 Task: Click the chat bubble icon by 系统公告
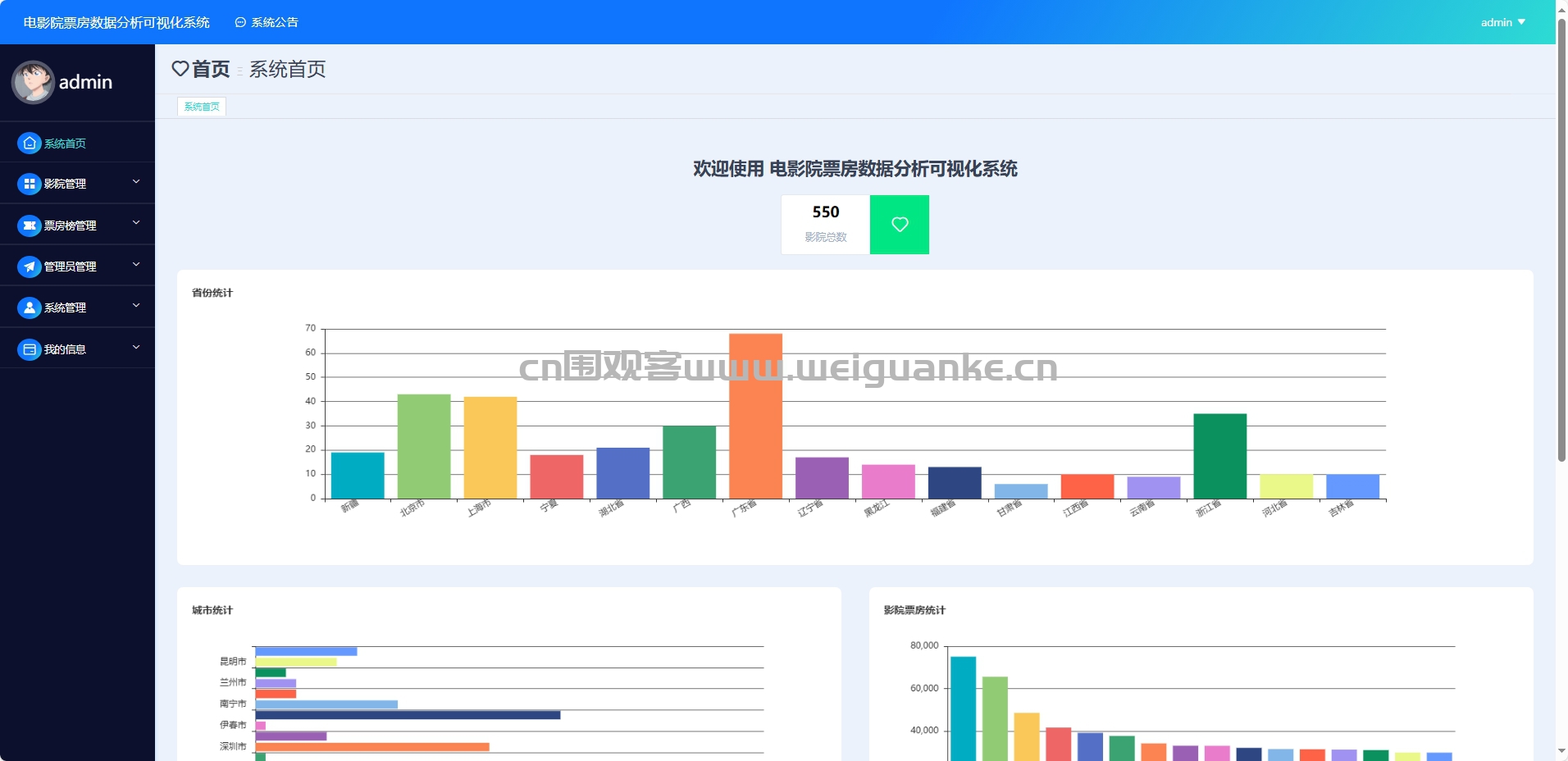point(240,23)
